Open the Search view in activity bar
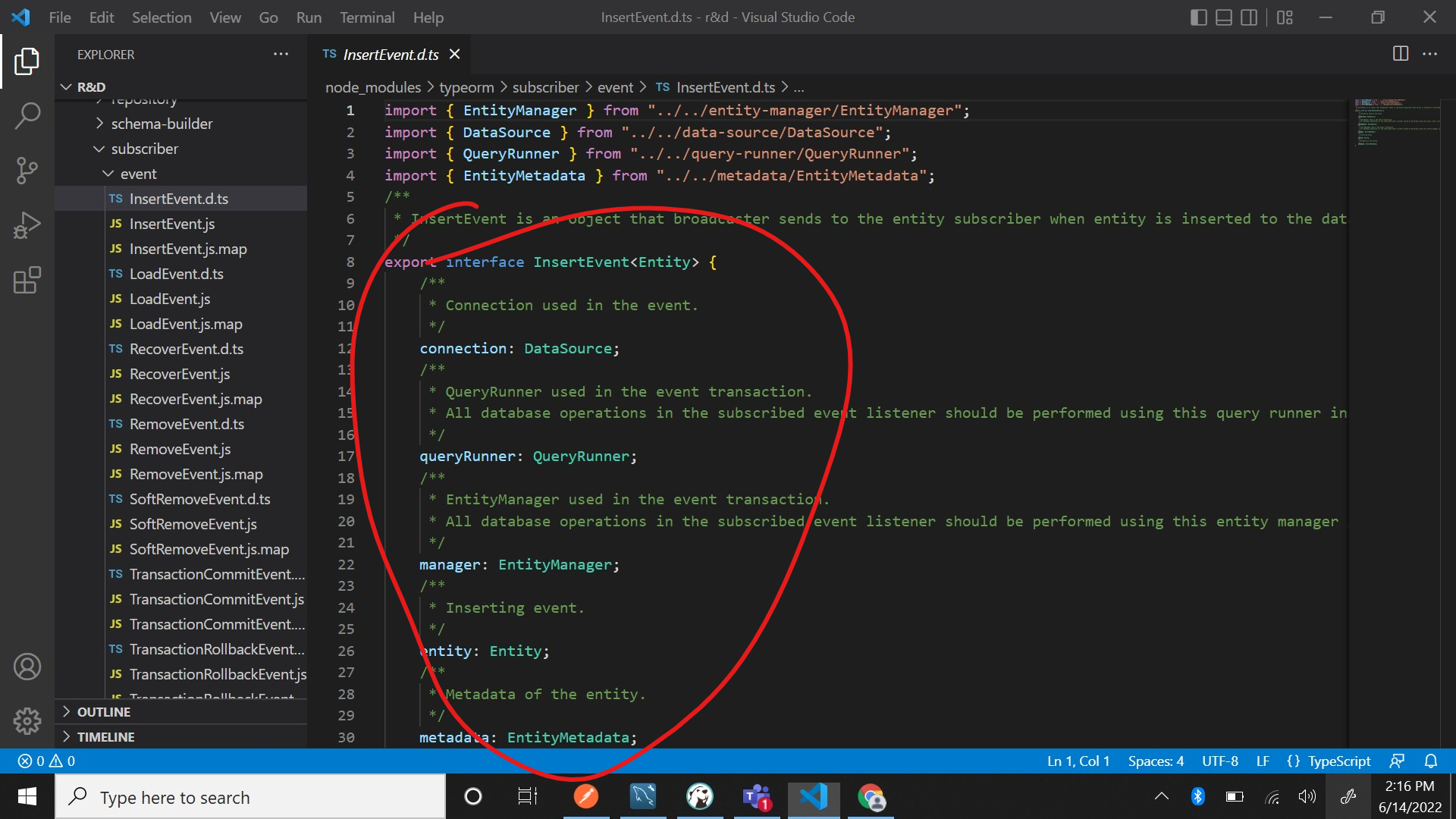1456x819 pixels. point(27,116)
